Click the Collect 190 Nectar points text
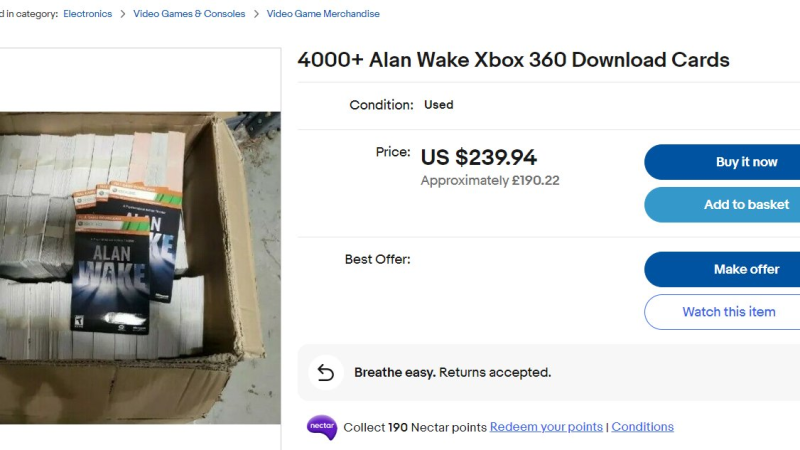This screenshot has width=800, height=450. [414, 427]
